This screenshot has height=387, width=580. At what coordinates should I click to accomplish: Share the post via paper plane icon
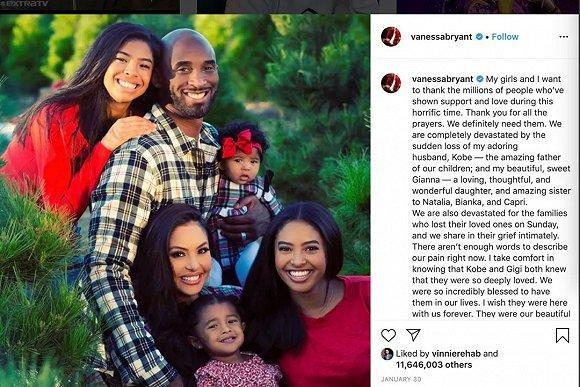pos(413,334)
